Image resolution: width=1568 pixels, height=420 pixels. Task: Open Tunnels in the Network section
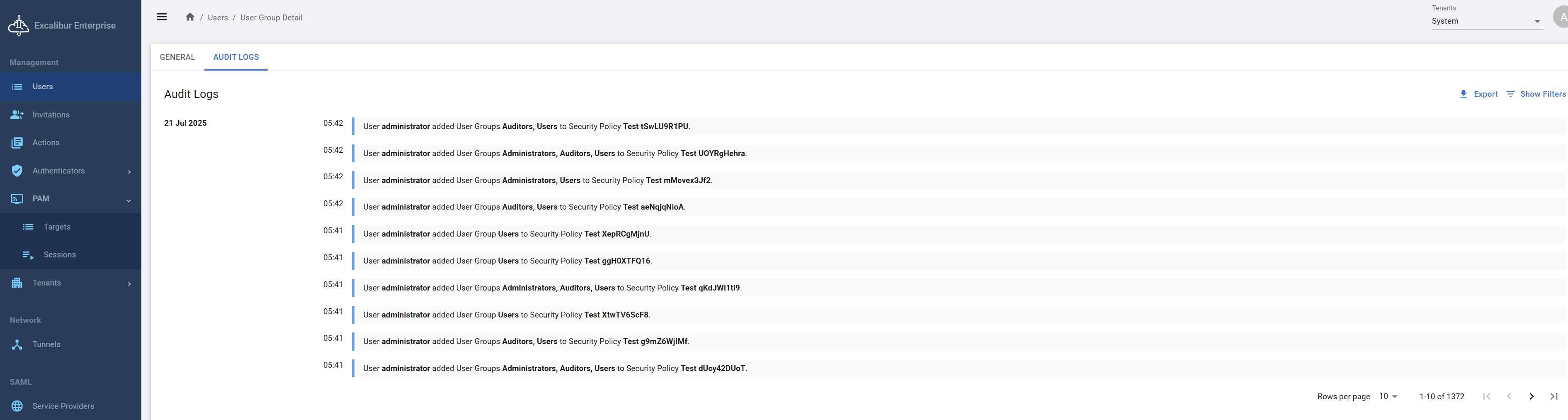point(70,344)
